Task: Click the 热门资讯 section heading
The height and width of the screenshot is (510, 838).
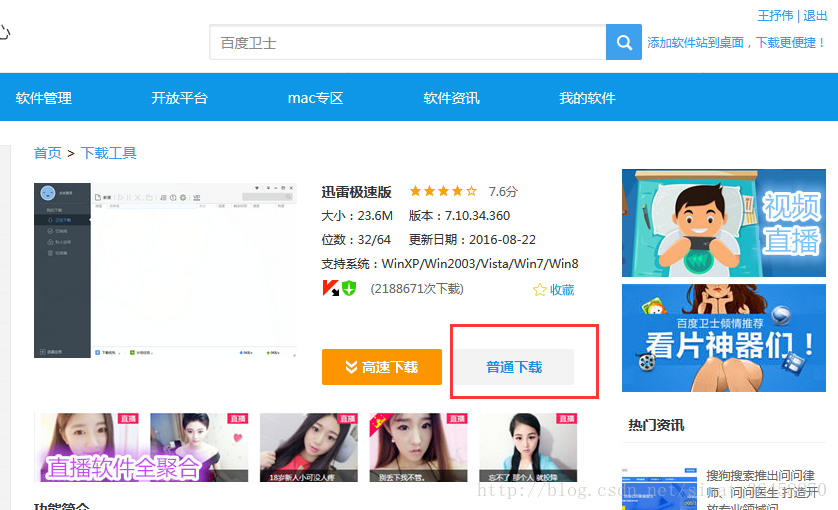Action: [x=656, y=425]
